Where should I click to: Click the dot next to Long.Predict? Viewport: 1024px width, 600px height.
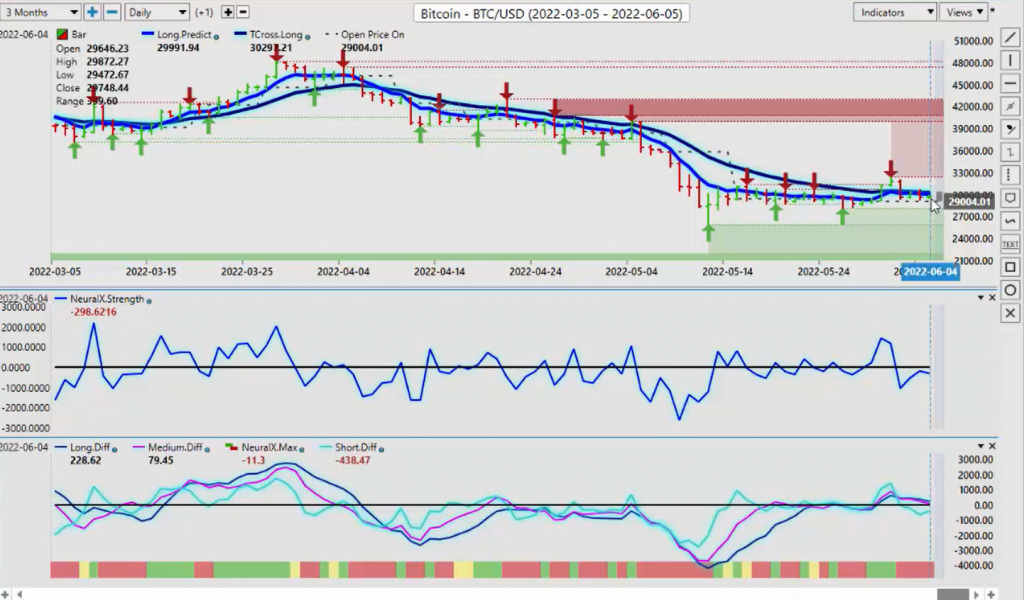tap(216, 37)
